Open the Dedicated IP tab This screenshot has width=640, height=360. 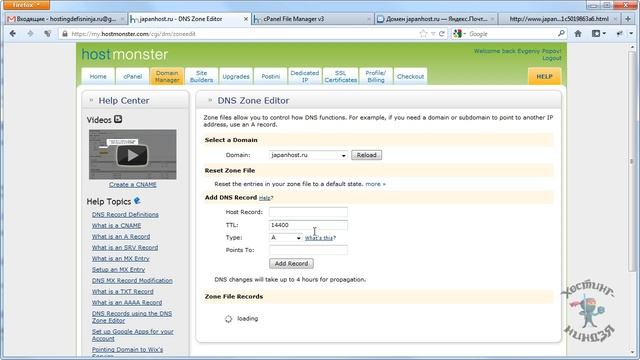tap(305, 76)
